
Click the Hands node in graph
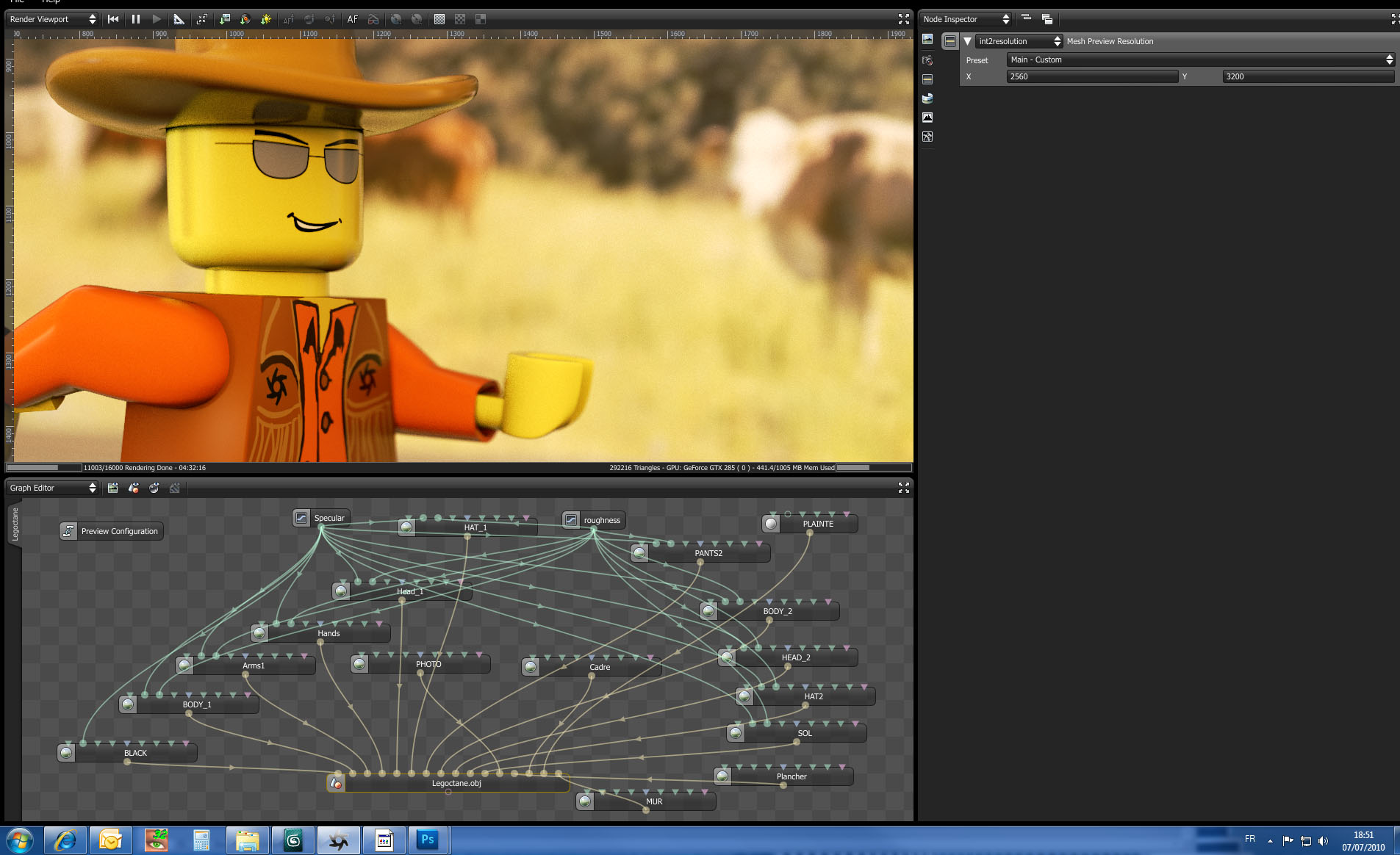click(320, 633)
